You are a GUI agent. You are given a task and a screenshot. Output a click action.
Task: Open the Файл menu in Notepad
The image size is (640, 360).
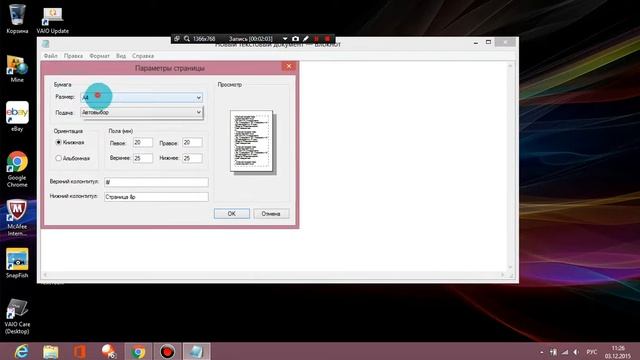[x=51, y=56]
